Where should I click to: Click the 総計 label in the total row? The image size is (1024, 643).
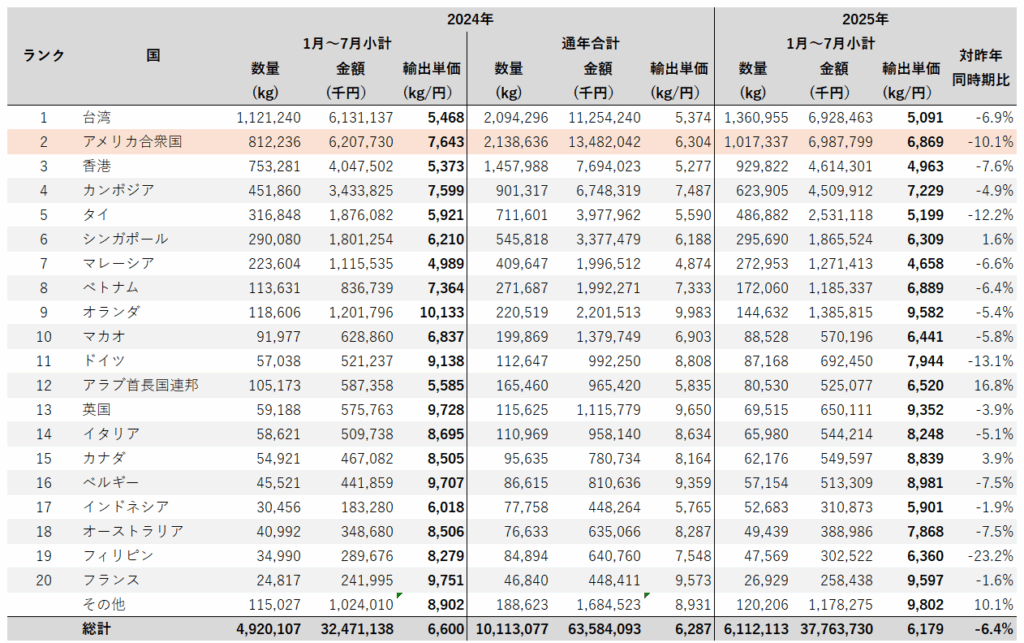click(x=99, y=629)
